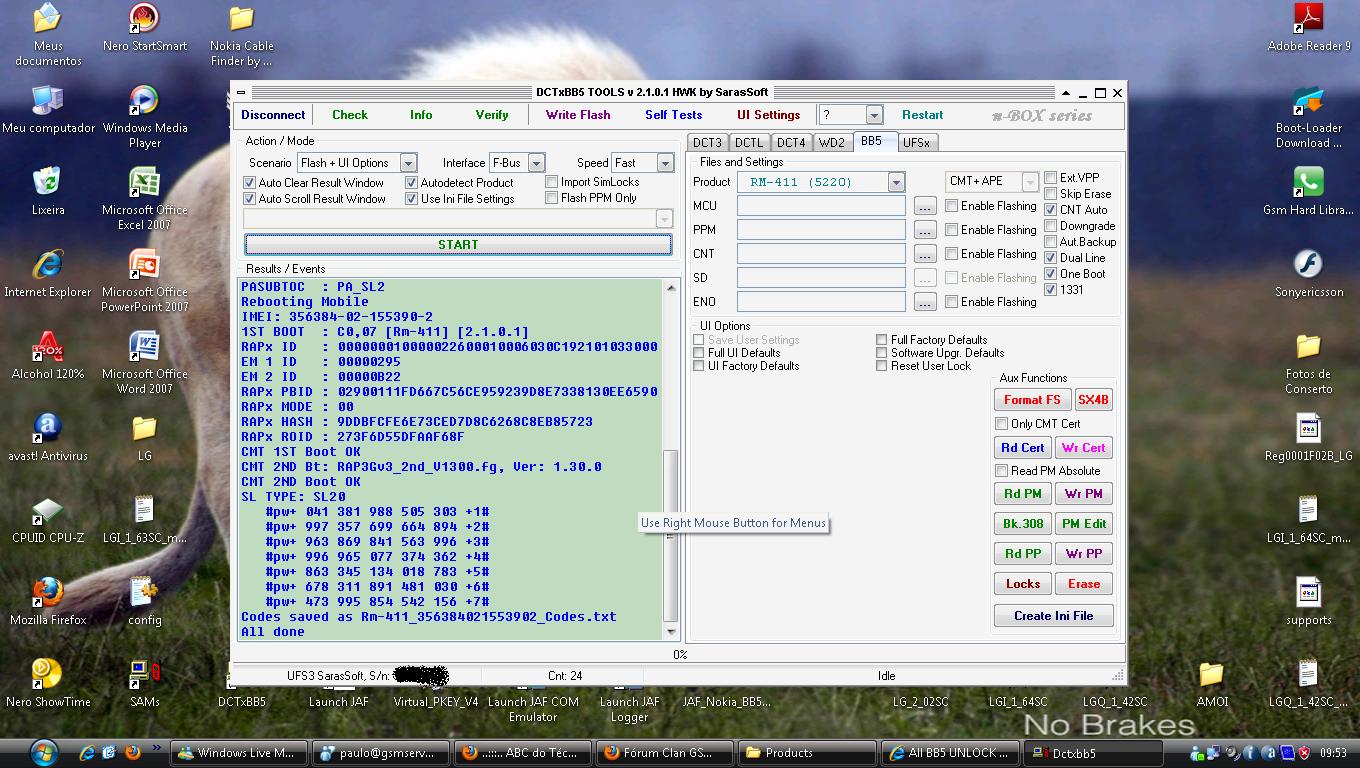
Task: Click the Rd Cert button
Action: click(1022, 448)
